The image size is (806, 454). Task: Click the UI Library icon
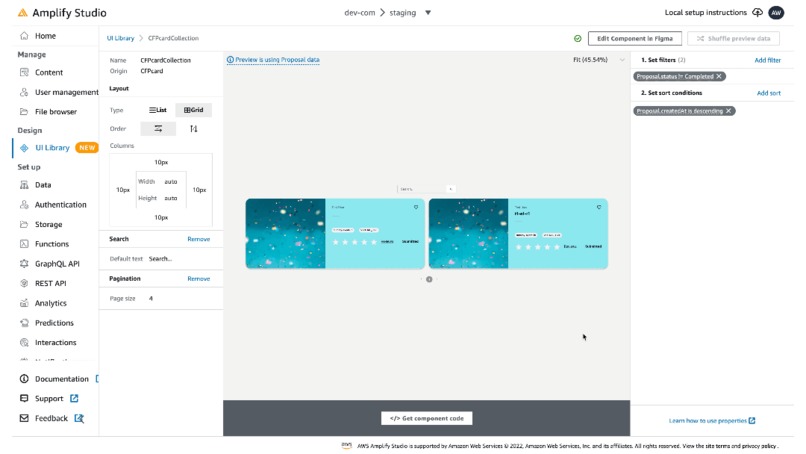[x=24, y=148]
